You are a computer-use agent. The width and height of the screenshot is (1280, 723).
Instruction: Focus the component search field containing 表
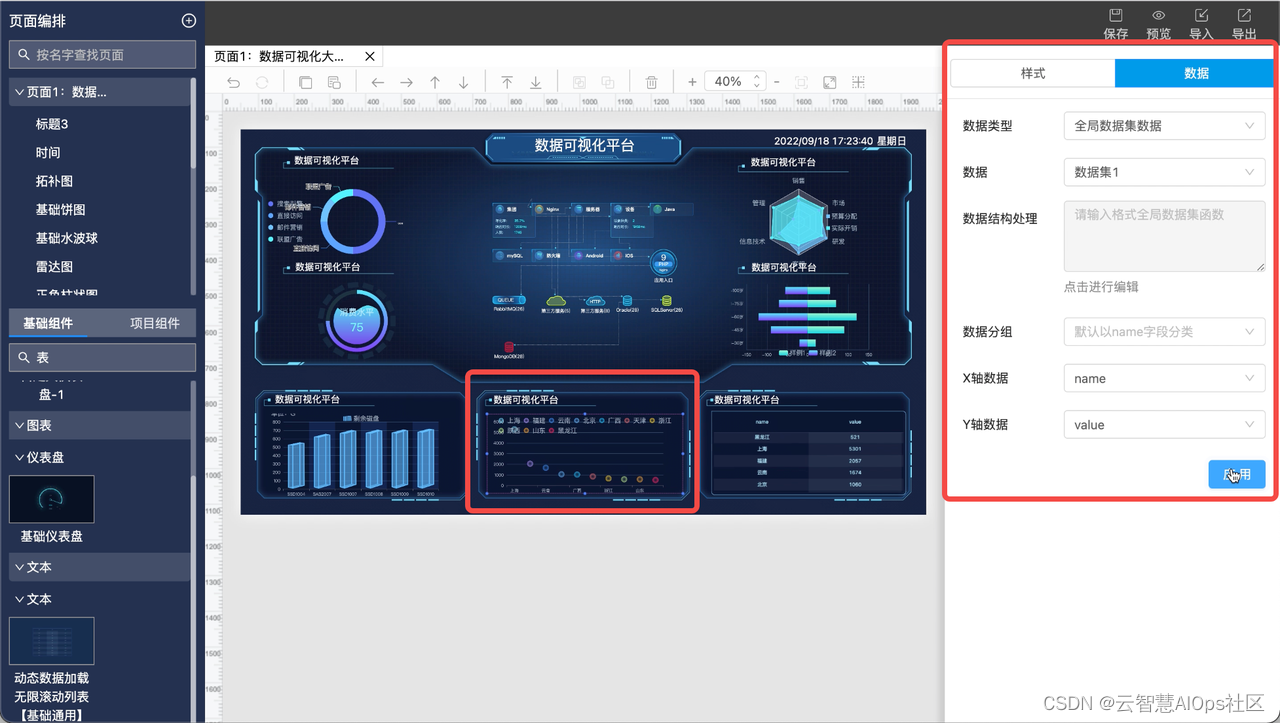pyautogui.click(x=102, y=357)
